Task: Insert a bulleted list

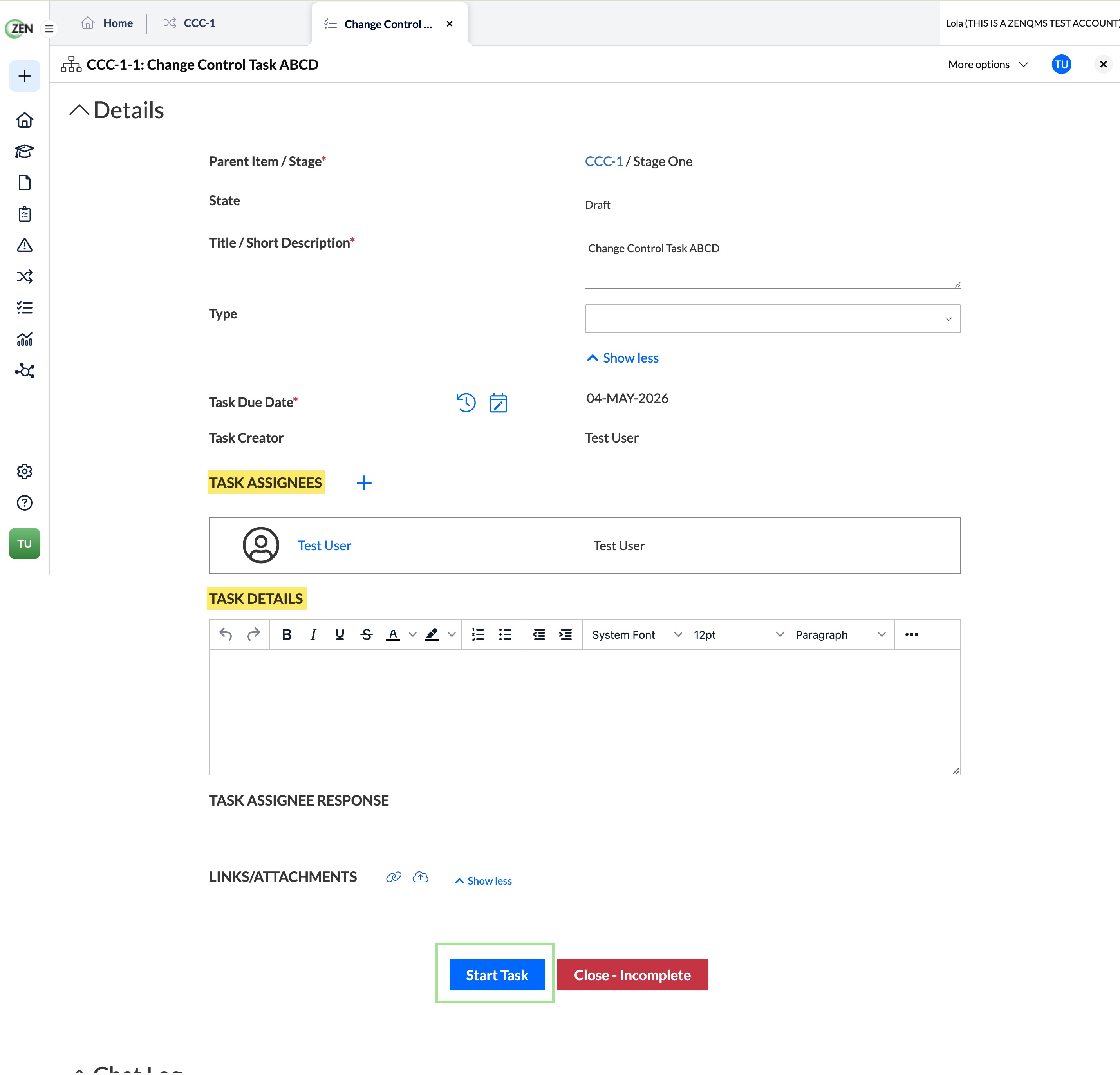Action: (x=505, y=634)
